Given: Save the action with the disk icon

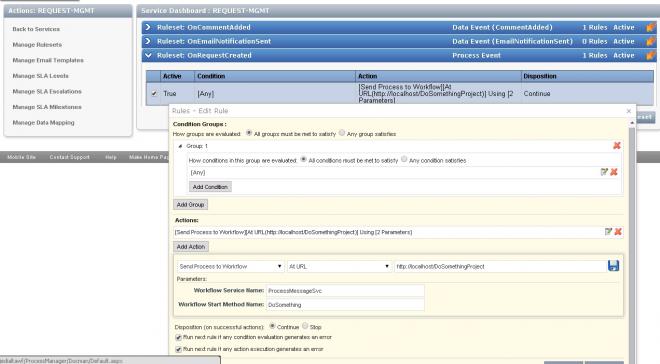Looking at the screenshot, I should pos(613,266).
